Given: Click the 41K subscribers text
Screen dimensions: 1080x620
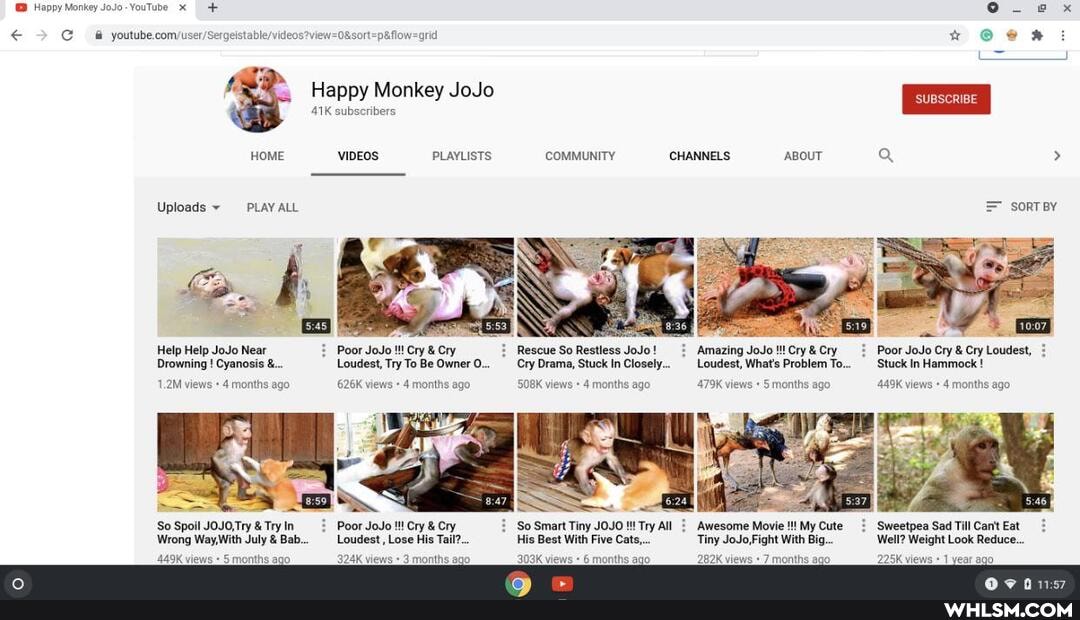Looking at the screenshot, I should (353, 112).
